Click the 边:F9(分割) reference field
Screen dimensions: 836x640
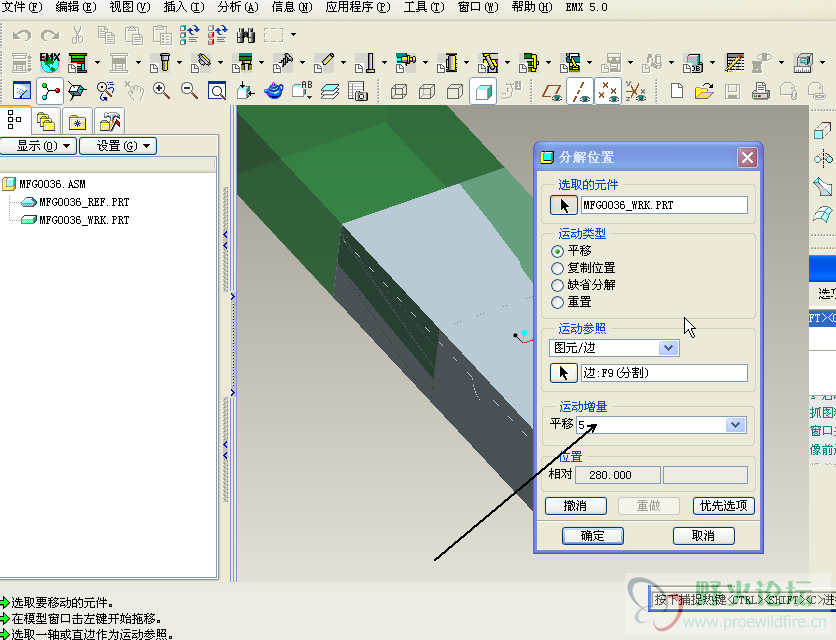[664, 373]
